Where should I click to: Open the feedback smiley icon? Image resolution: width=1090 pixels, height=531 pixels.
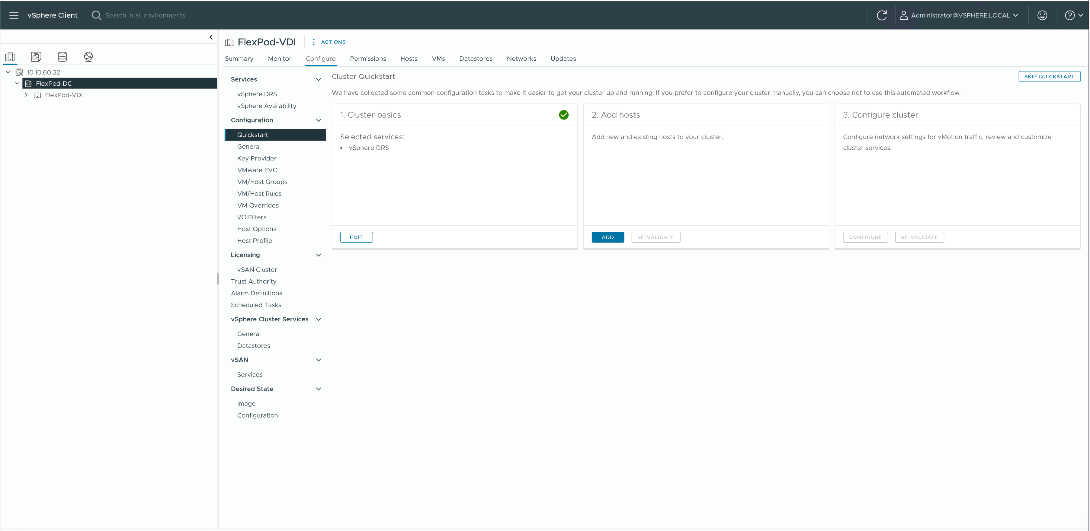(1042, 15)
